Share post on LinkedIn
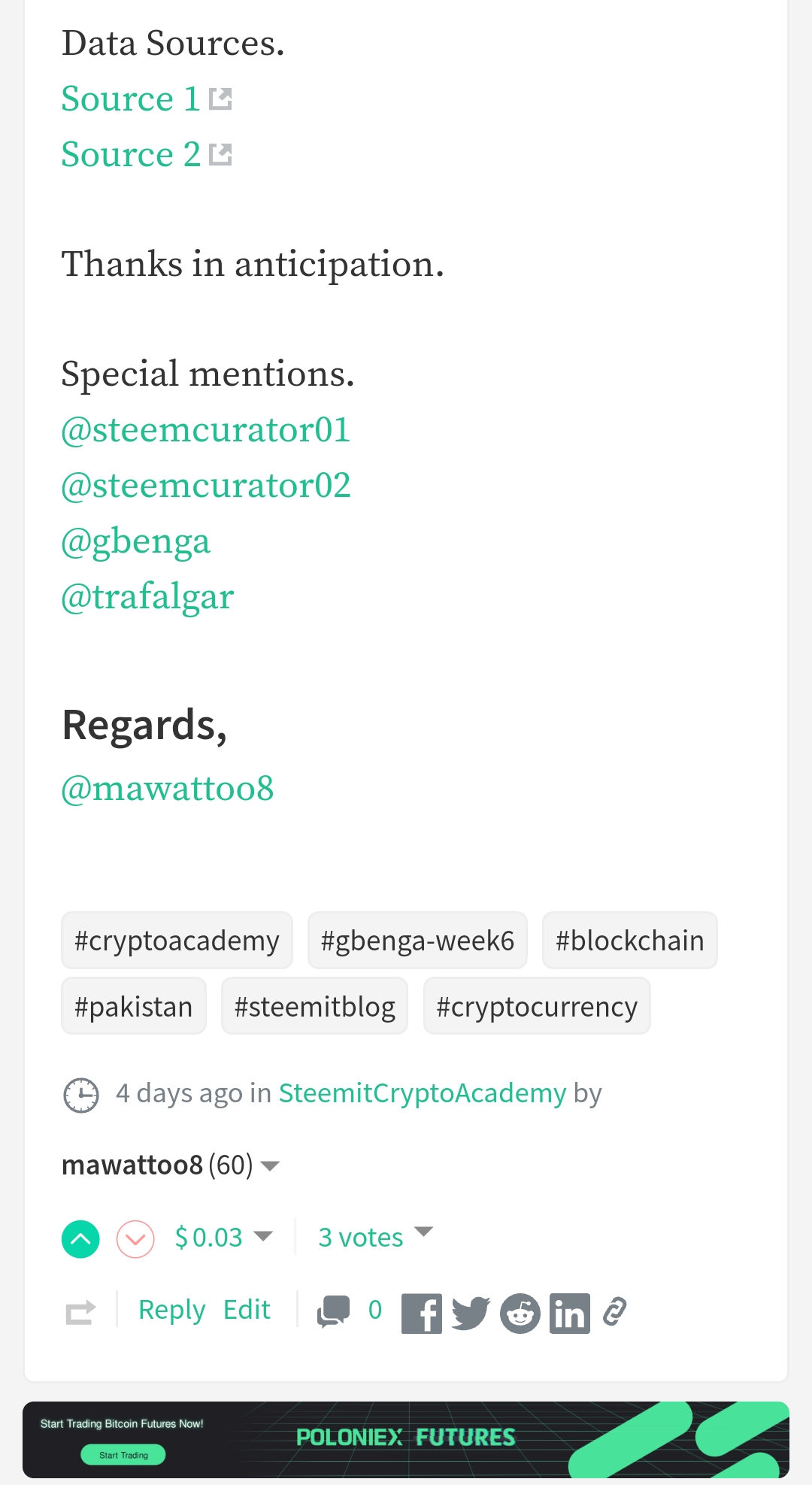The image size is (812, 1485). click(x=569, y=1314)
